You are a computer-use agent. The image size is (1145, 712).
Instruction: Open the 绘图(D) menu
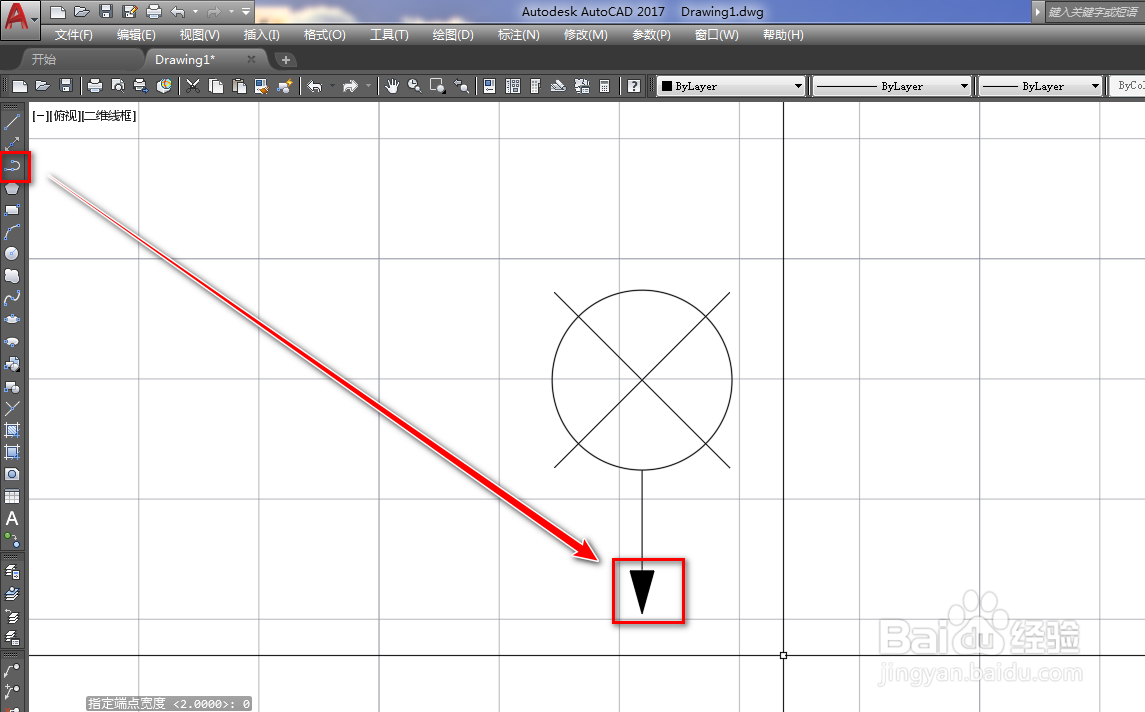453,34
